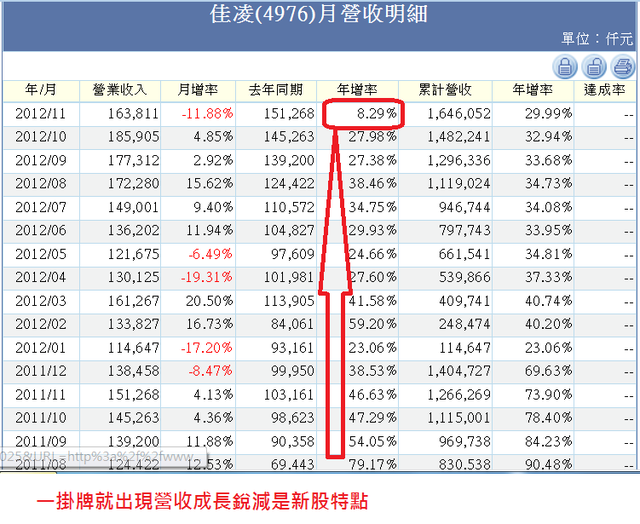Click the revenue value 185,905
640x524 pixels.
(133, 137)
